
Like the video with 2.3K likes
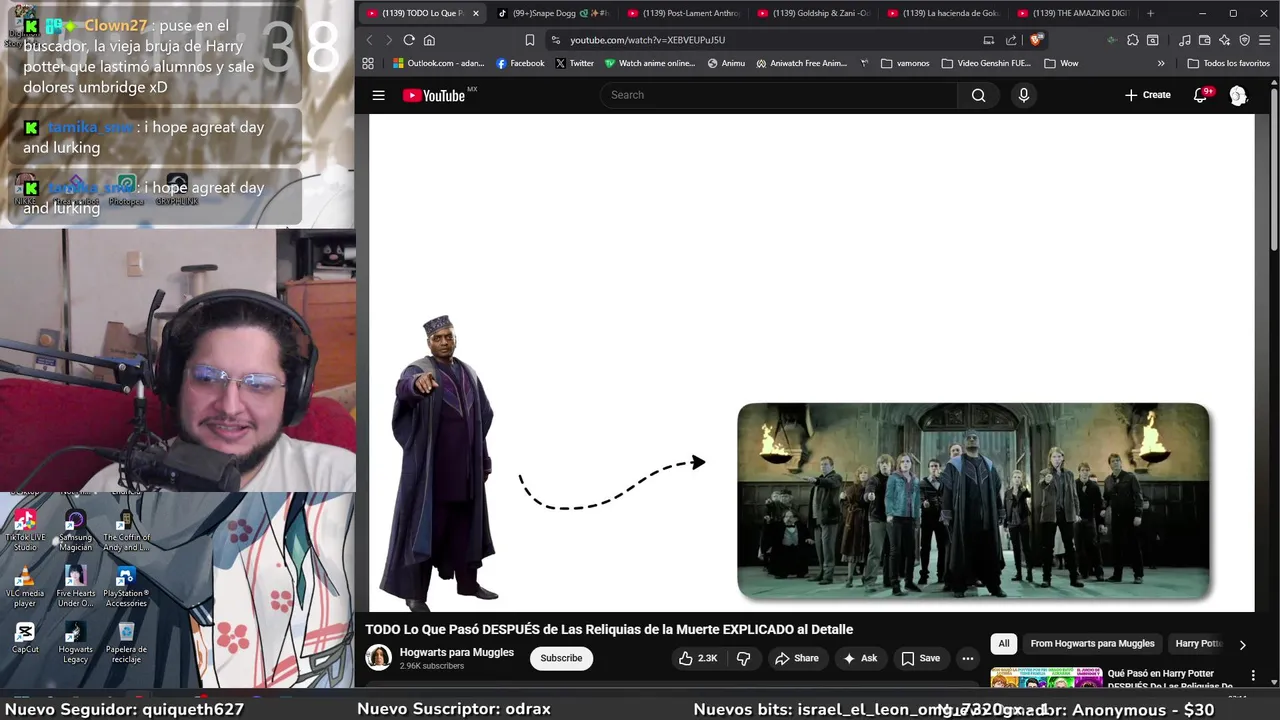(x=698, y=658)
